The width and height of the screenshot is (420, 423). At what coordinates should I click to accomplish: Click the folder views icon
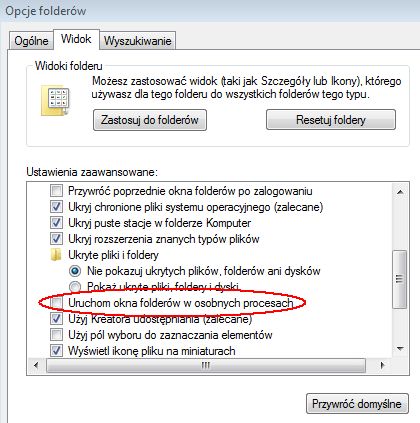[x=56, y=100]
